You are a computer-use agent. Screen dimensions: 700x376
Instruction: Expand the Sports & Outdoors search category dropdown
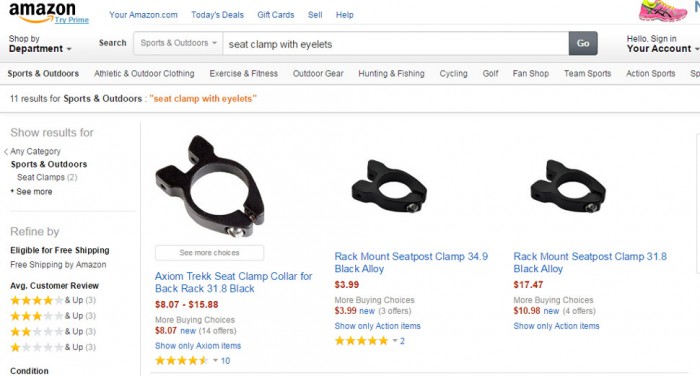178,43
